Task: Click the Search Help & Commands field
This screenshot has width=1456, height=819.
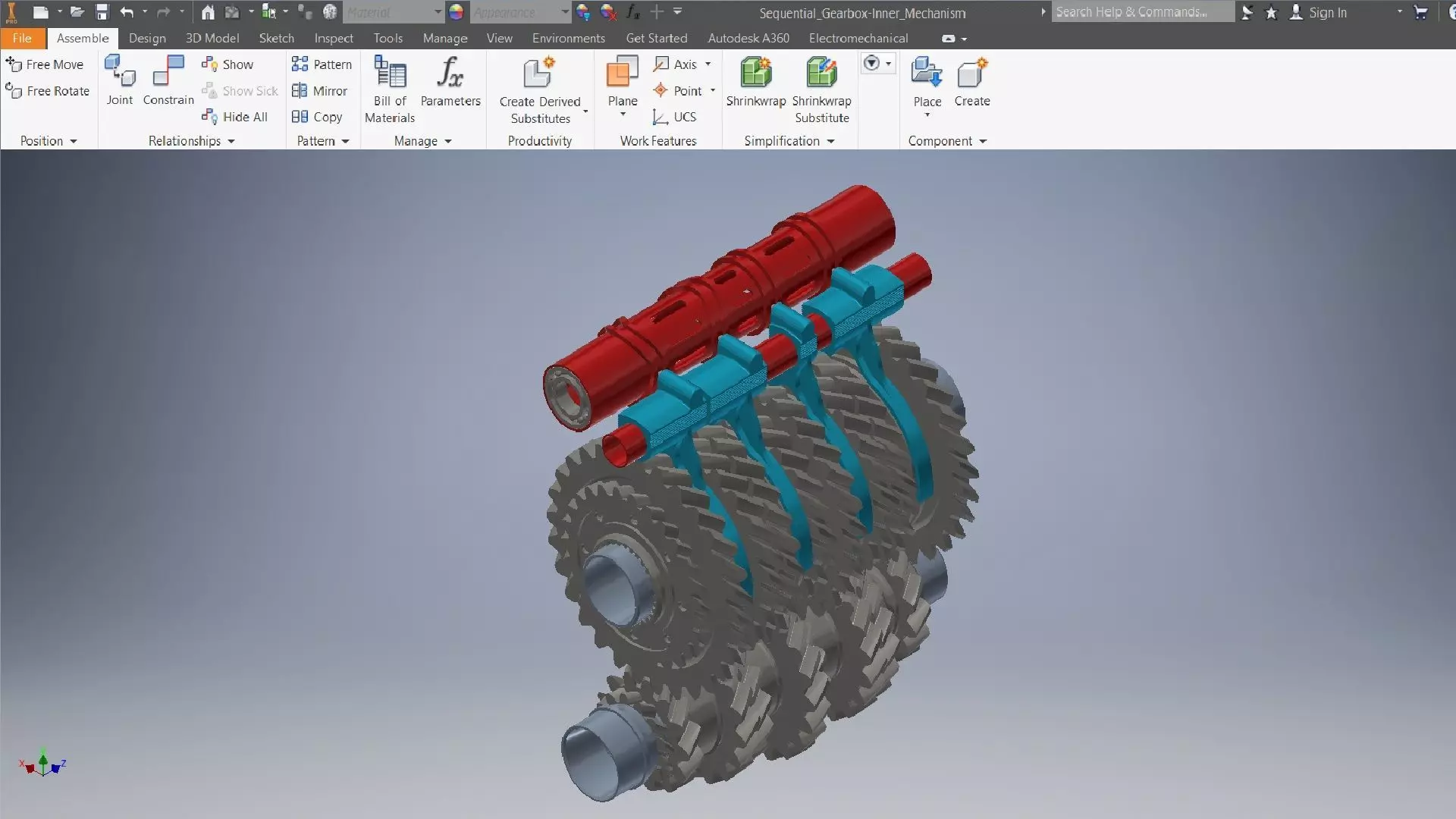Action: coord(1142,12)
